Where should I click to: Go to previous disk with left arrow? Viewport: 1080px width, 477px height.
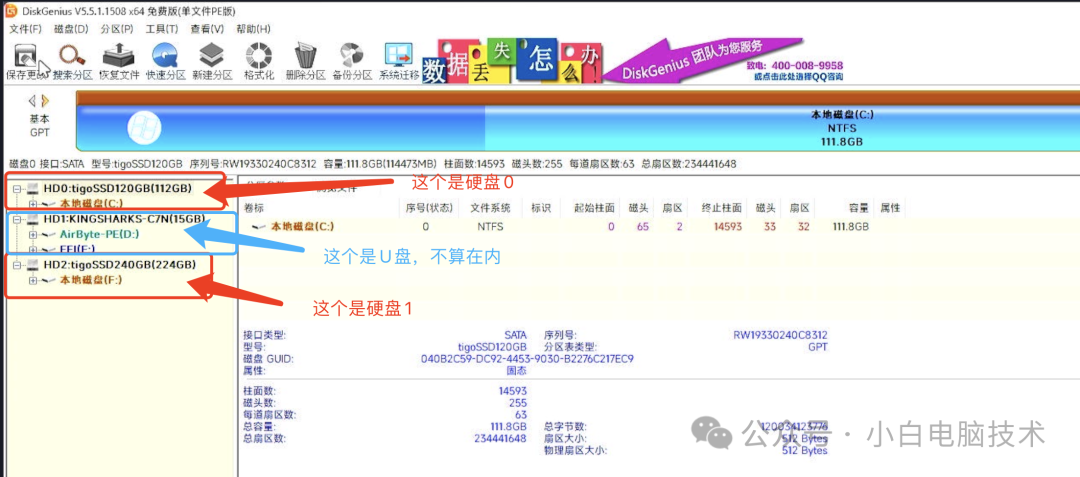[x=32, y=101]
